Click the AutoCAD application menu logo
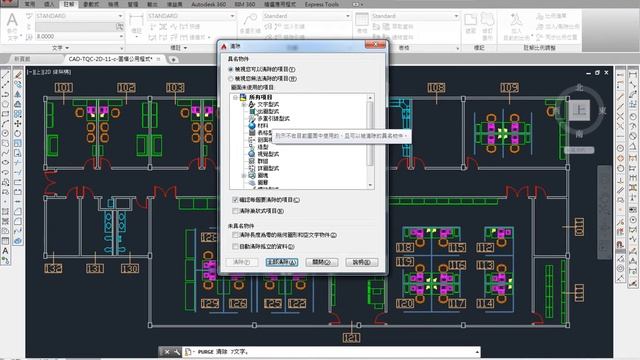640x360 pixels. [8, 3]
